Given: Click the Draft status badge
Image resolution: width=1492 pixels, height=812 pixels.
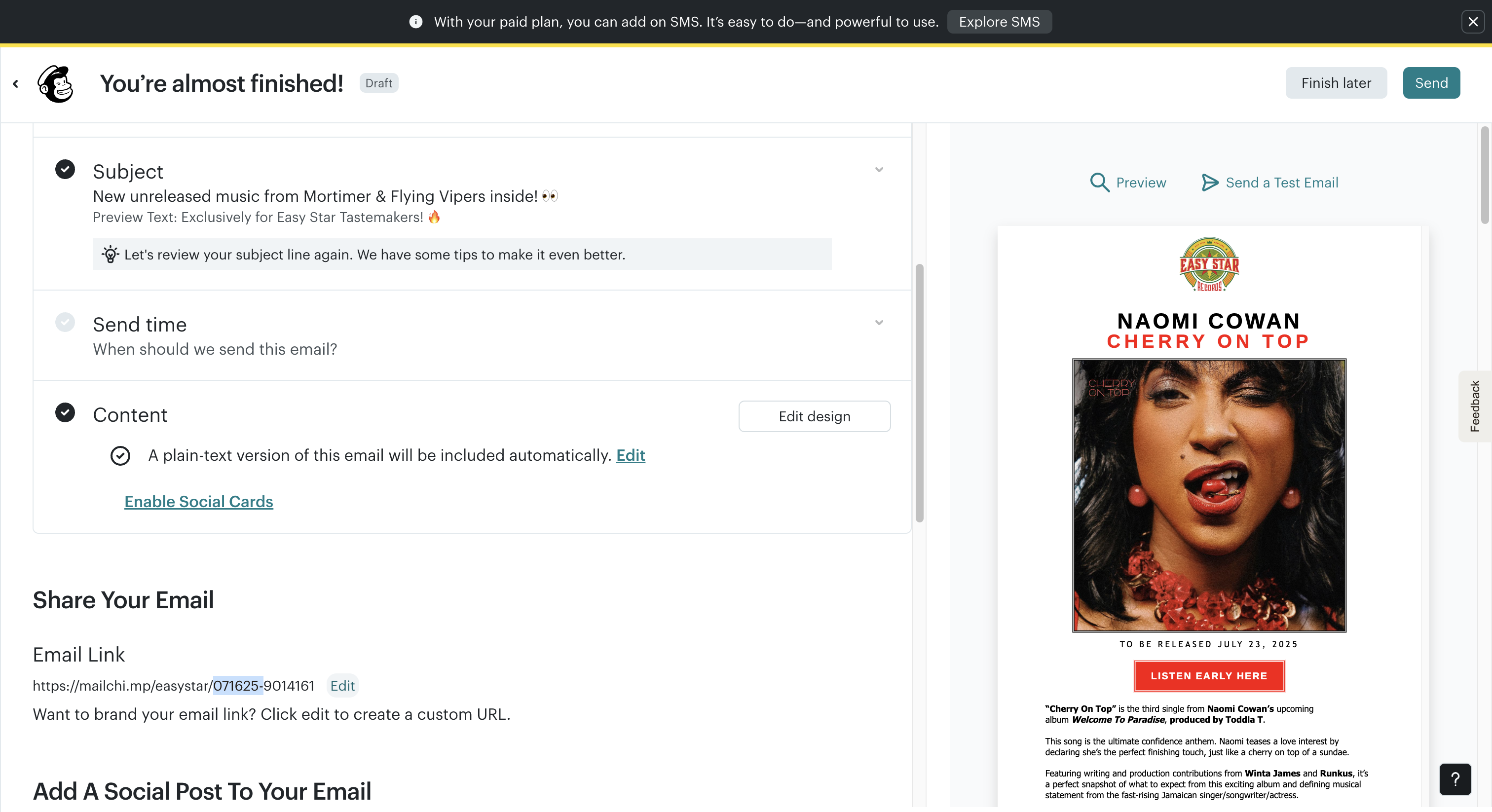Looking at the screenshot, I should click(x=379, y=83).
